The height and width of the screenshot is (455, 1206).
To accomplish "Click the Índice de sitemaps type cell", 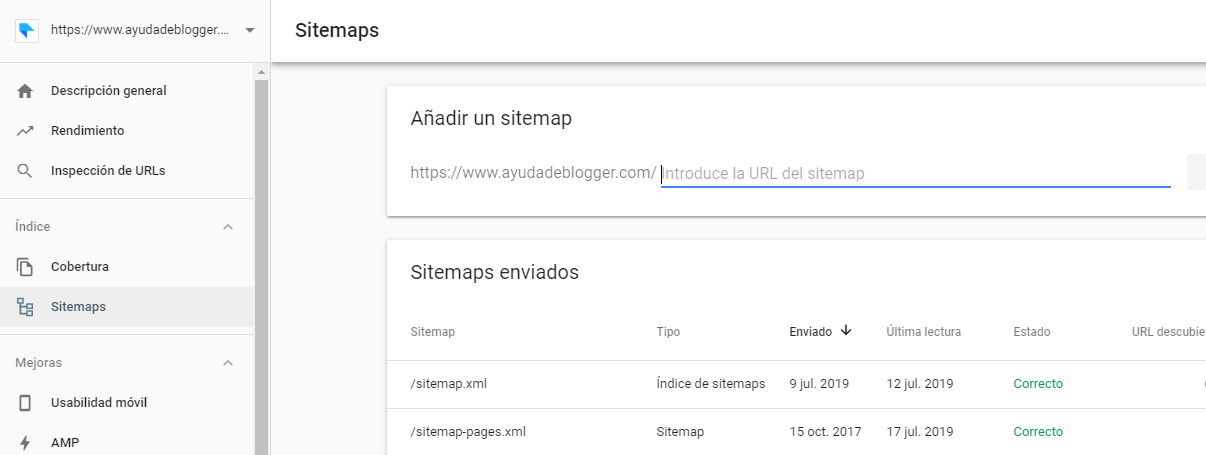I will click(x=711, y=384).
